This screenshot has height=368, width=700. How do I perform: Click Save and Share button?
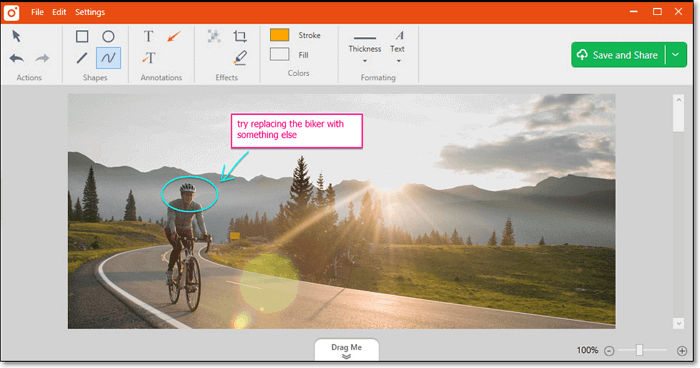coord(618,55)
